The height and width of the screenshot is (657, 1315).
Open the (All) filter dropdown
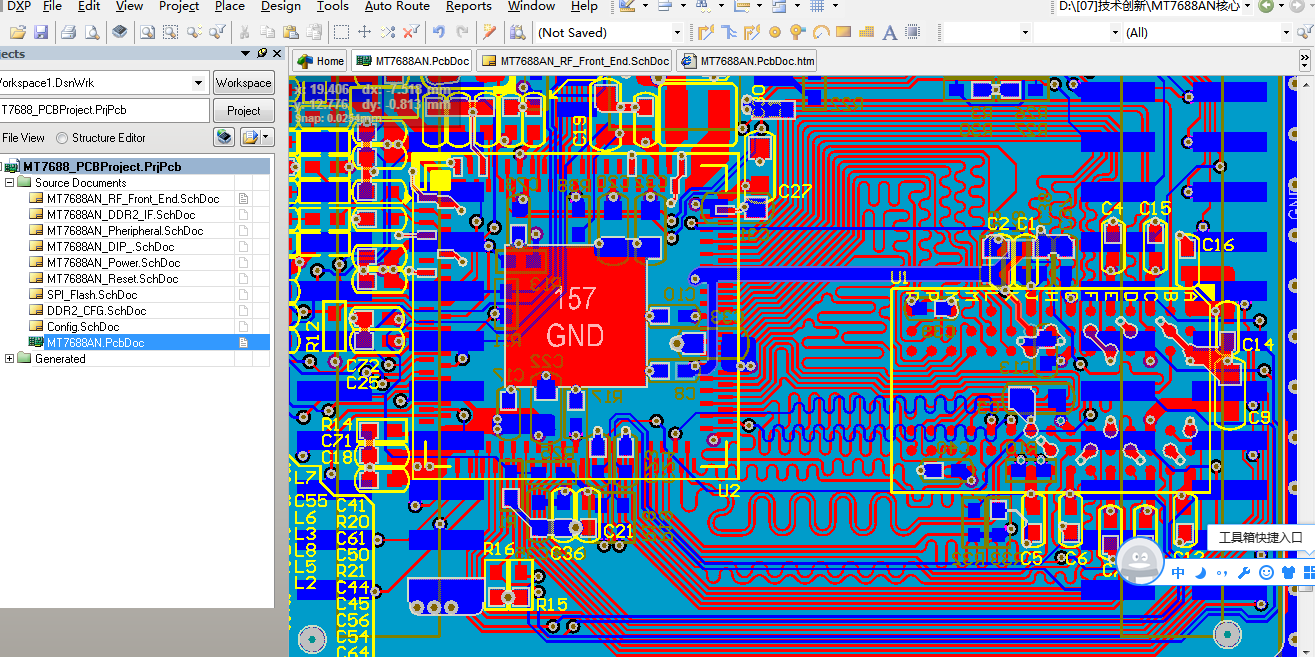[x=1286, y=33]
